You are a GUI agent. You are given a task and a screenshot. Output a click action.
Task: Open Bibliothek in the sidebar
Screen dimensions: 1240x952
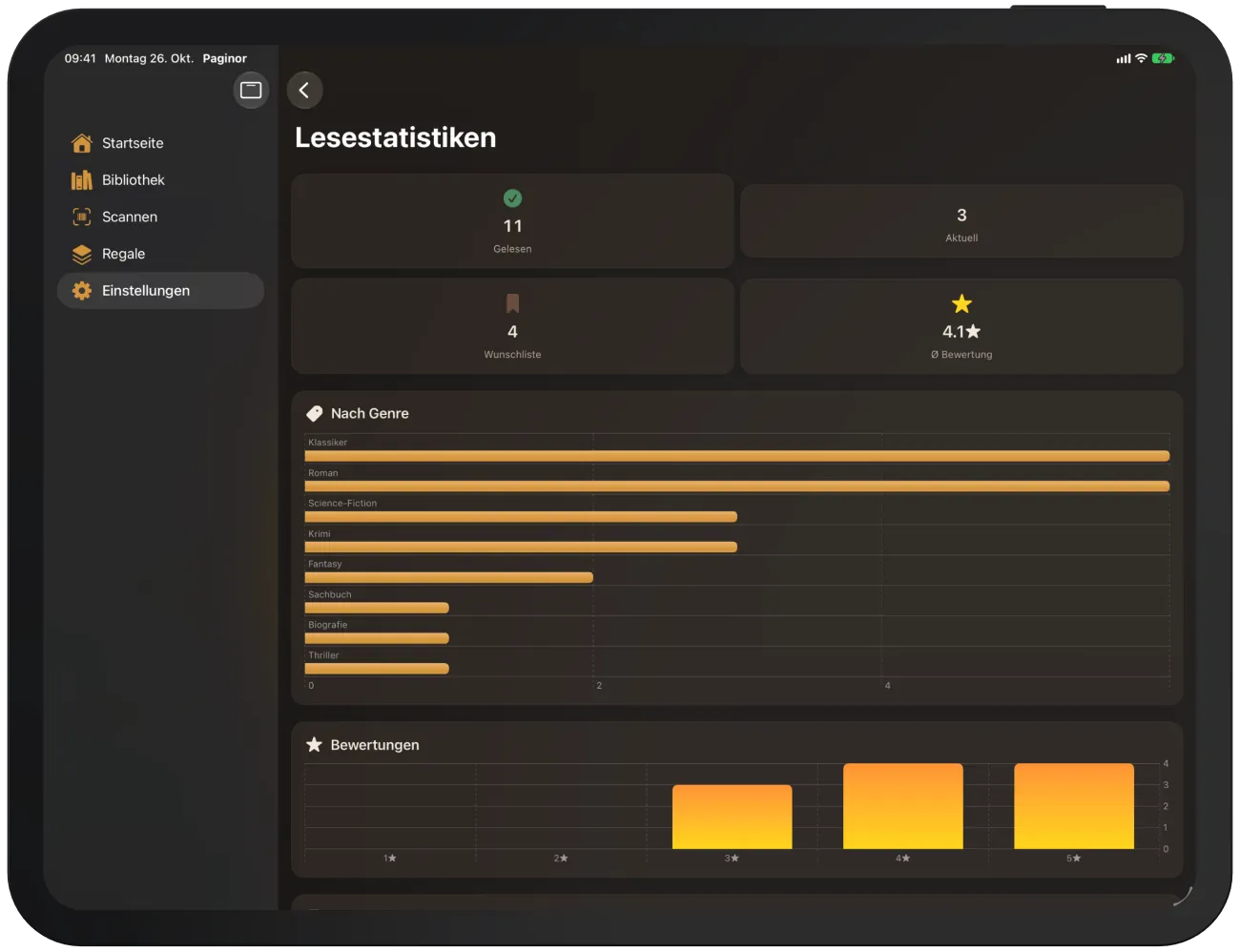(160, 180)
